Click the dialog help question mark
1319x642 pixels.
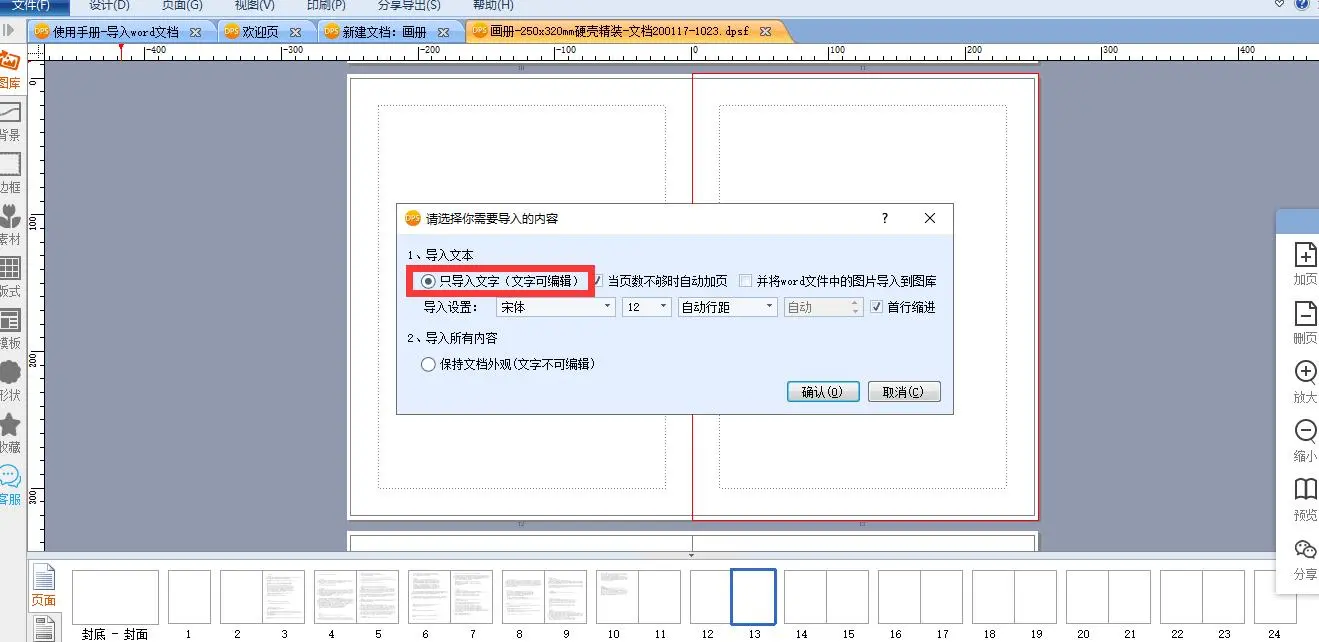coord(885,218)
